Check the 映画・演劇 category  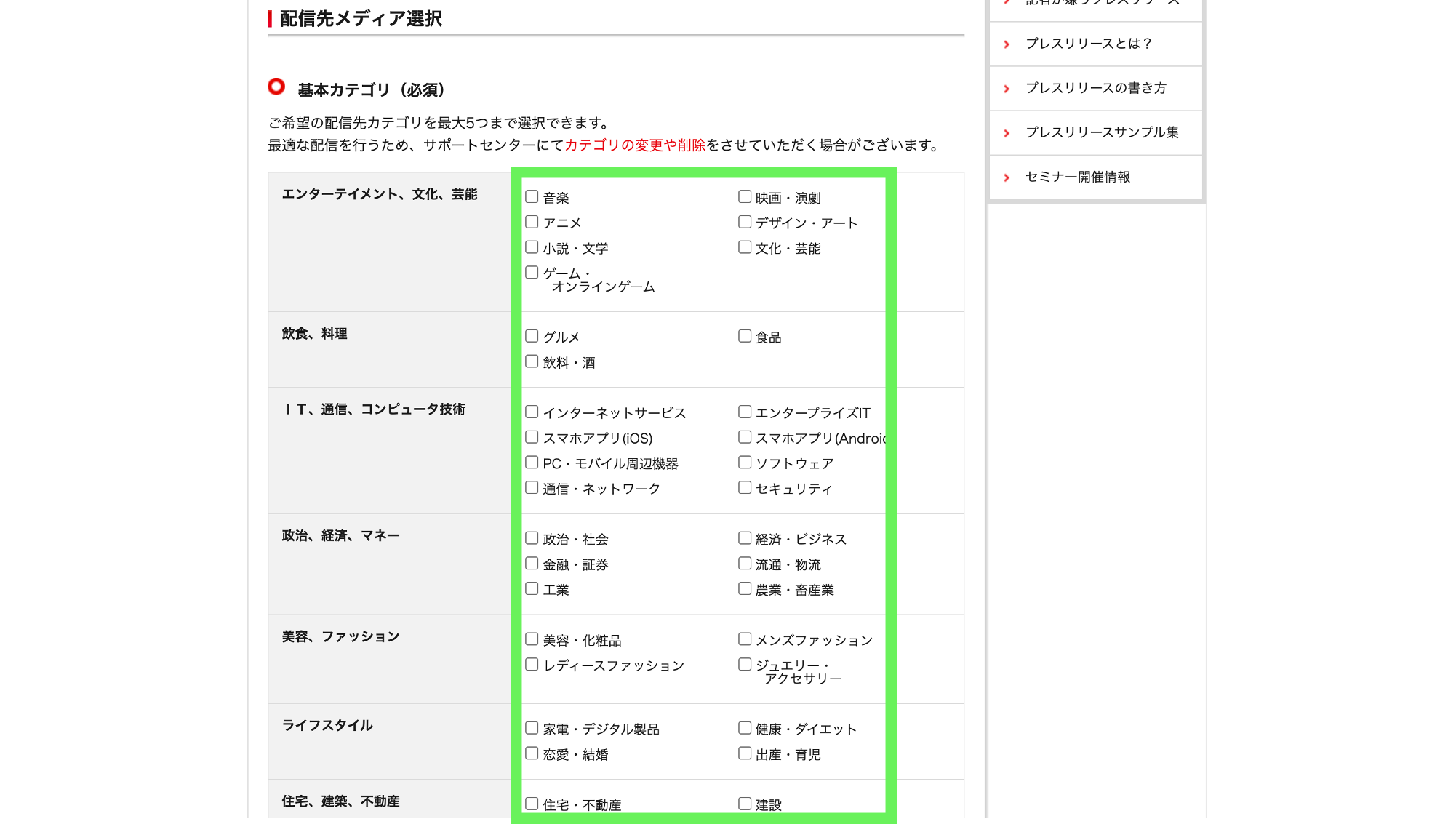pos(744,197)
